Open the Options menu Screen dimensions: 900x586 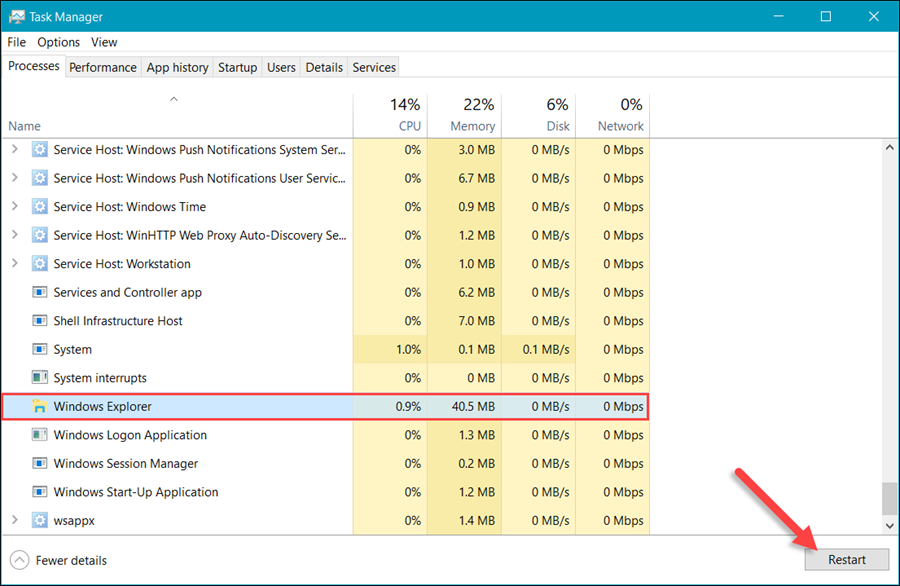[58, 42]
